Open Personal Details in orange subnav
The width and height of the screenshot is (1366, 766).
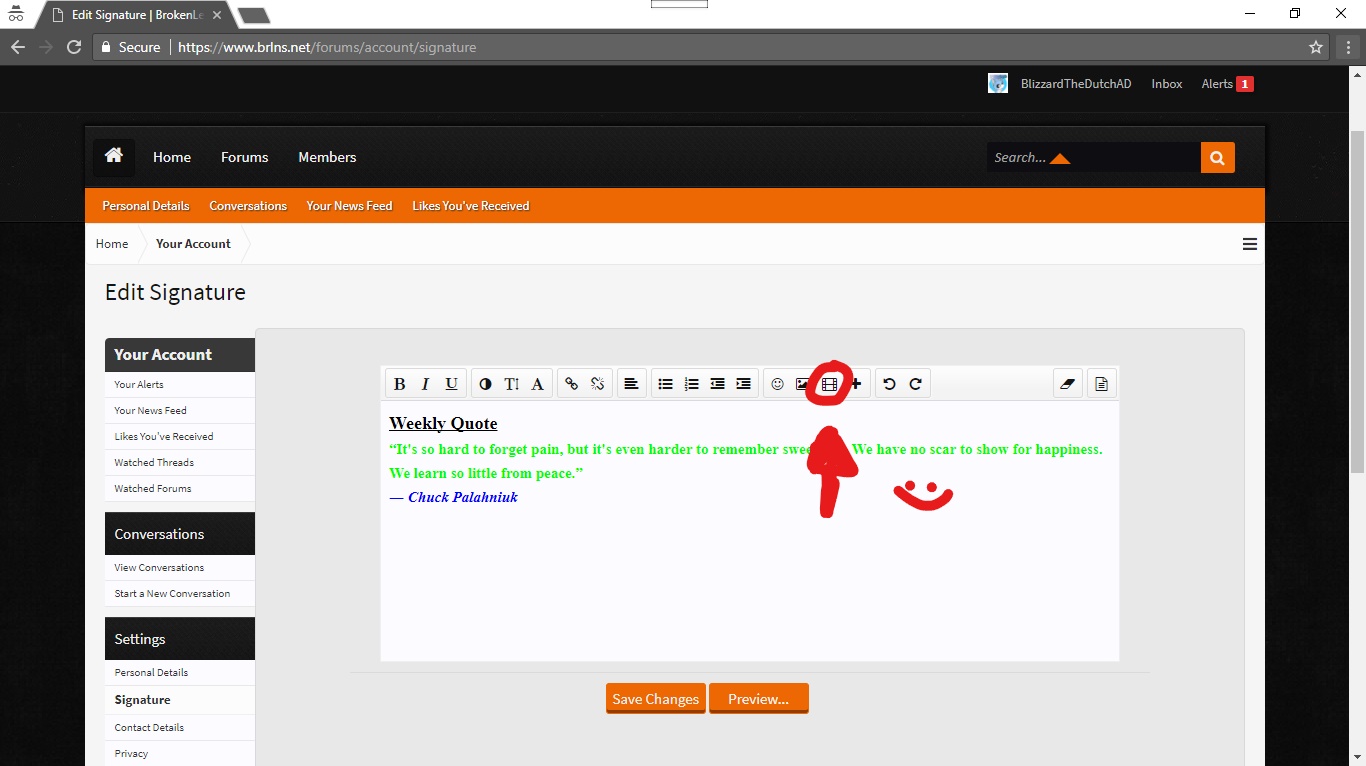146,206
